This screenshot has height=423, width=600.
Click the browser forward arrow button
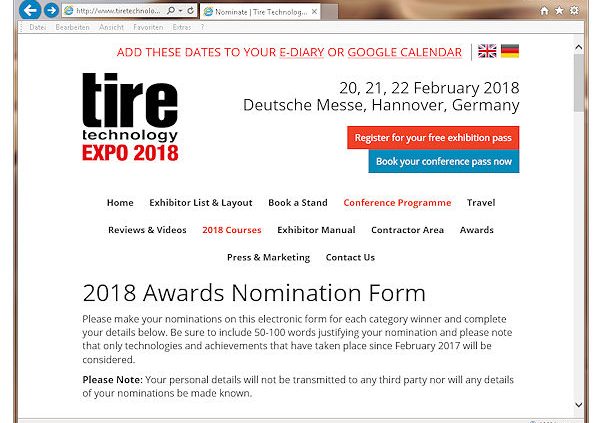(x=51, y=10)
